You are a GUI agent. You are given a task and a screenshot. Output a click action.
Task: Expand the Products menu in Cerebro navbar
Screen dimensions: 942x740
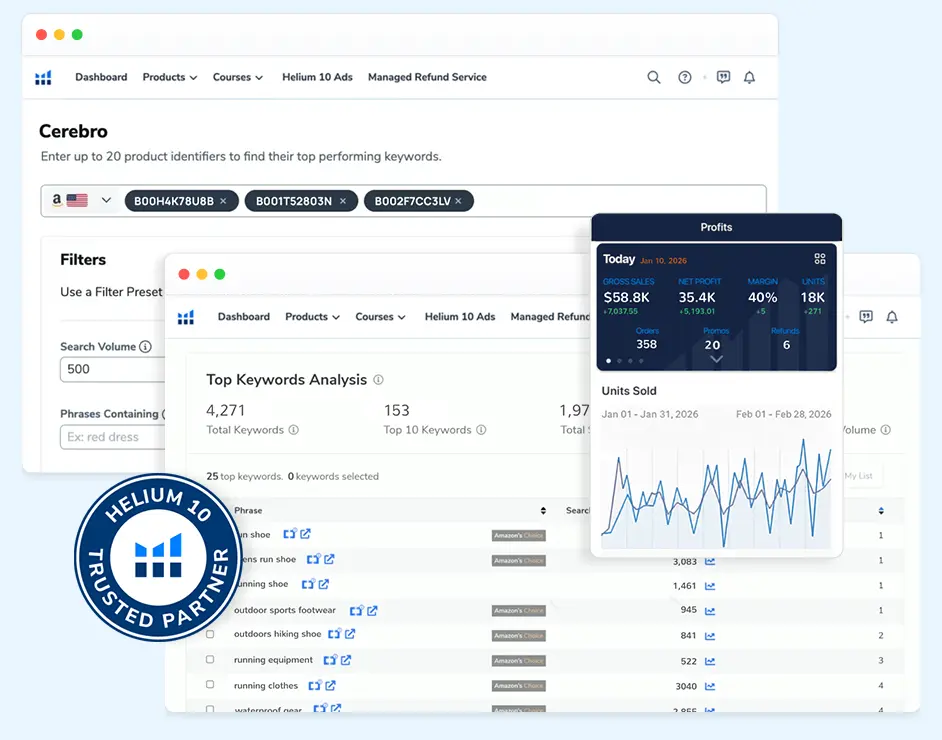click(x=169, y=77)
